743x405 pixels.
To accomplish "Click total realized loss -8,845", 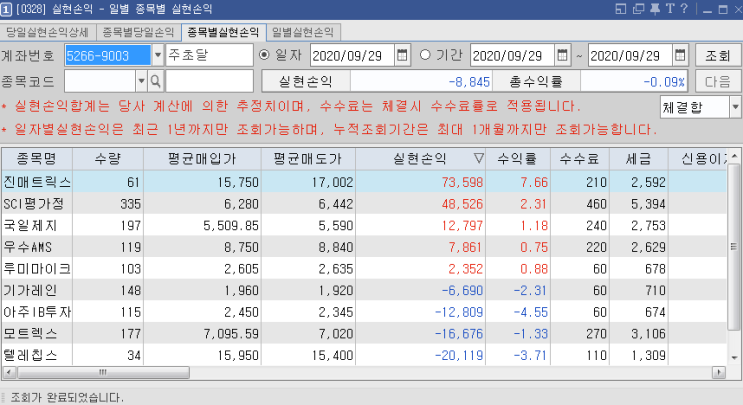I will 469,82.
